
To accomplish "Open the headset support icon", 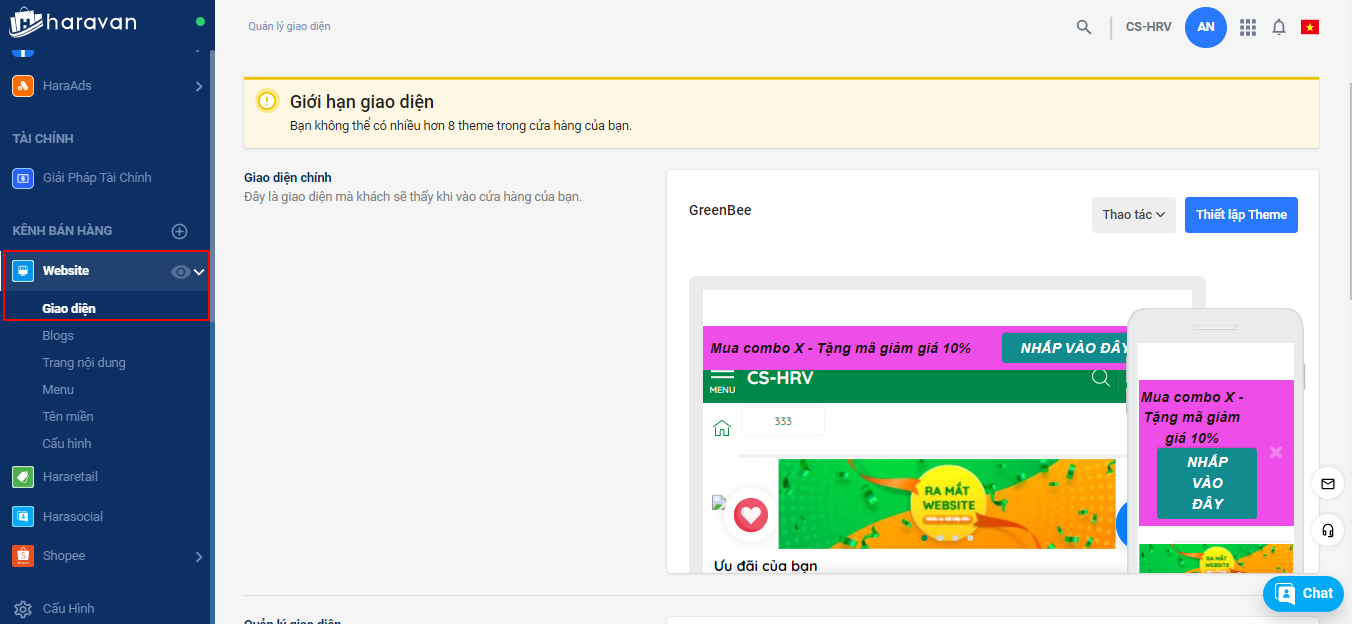I will coord(1328,530).
